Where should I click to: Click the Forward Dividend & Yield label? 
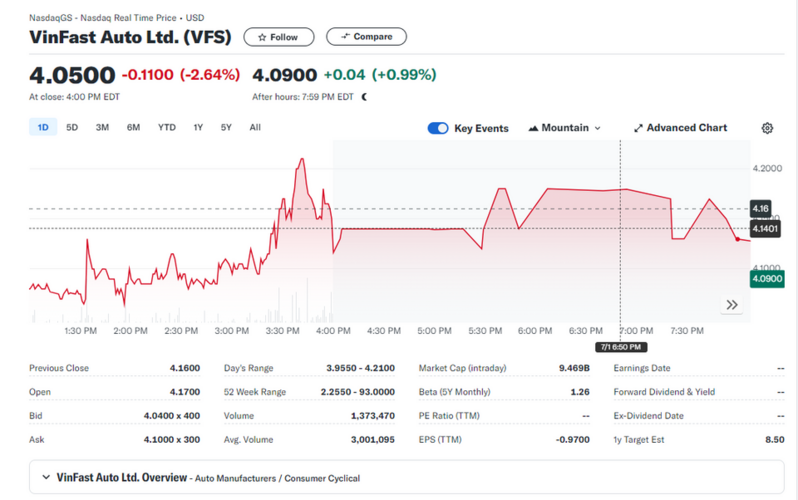[x=664, y=392]
